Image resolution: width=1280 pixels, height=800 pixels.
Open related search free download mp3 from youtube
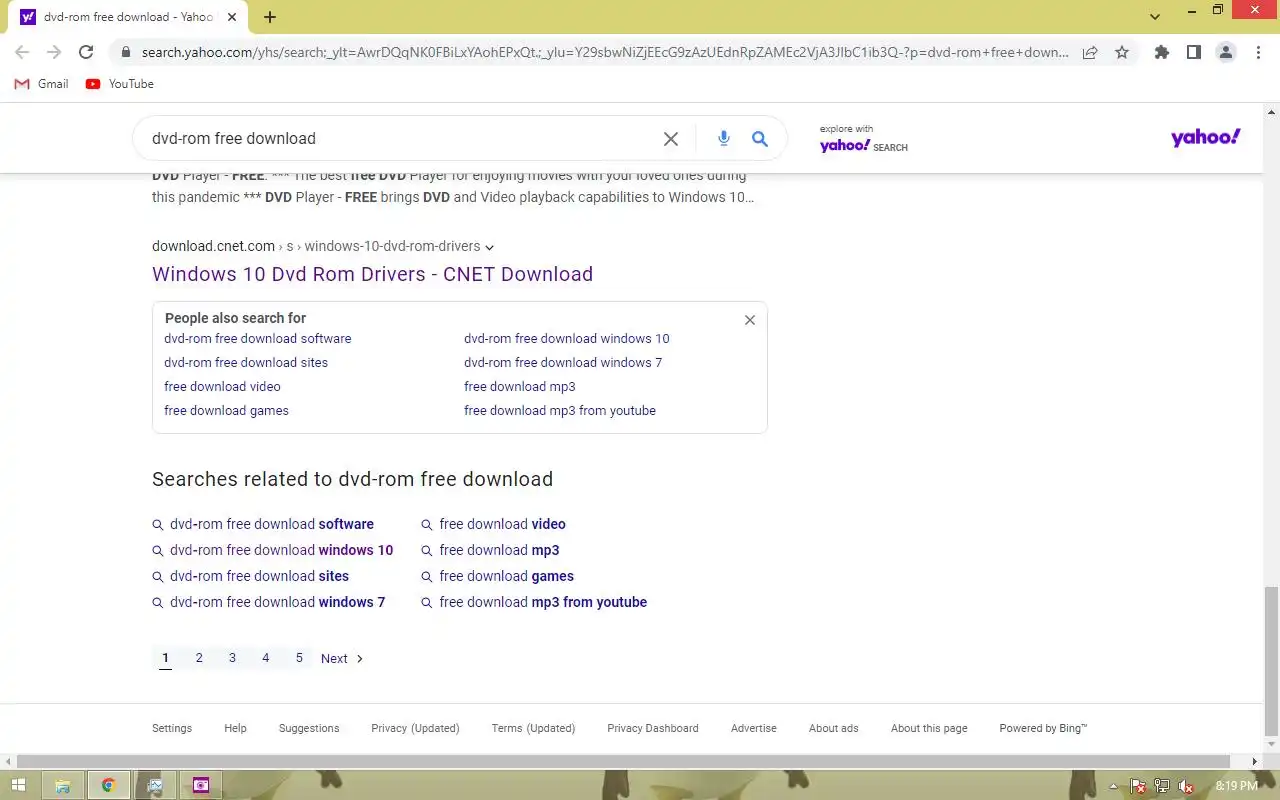tap(543, 602)
